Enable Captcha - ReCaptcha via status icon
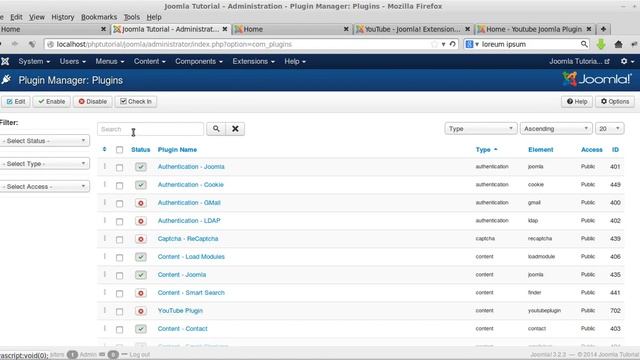Image resolution: width=640 pixels, height=360 pixels. (x=141, y=239)
